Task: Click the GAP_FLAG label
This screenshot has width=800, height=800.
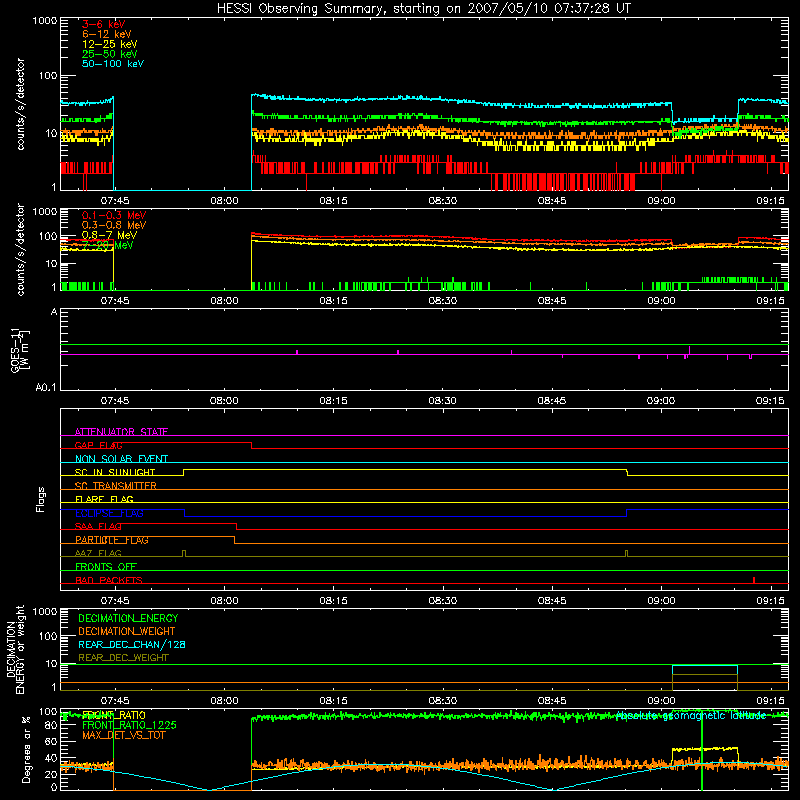Action: [98, 445]
